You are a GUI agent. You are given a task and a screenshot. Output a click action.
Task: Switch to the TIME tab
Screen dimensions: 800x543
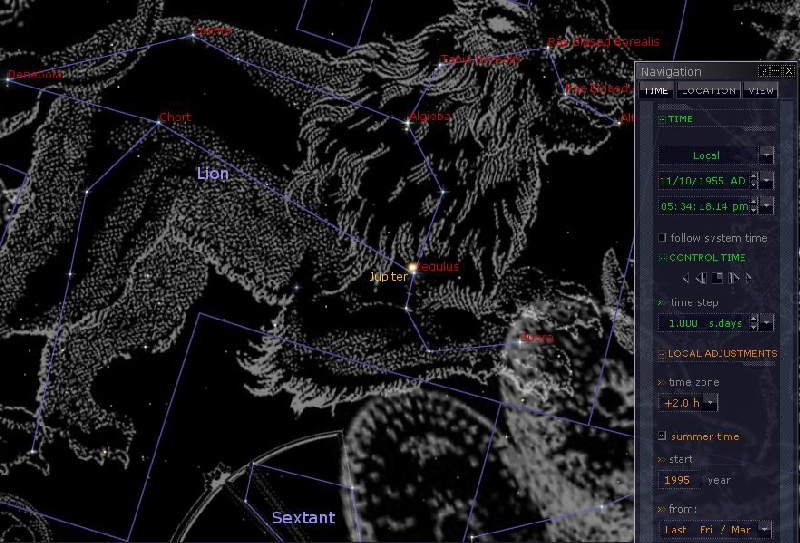pos(656,90)
